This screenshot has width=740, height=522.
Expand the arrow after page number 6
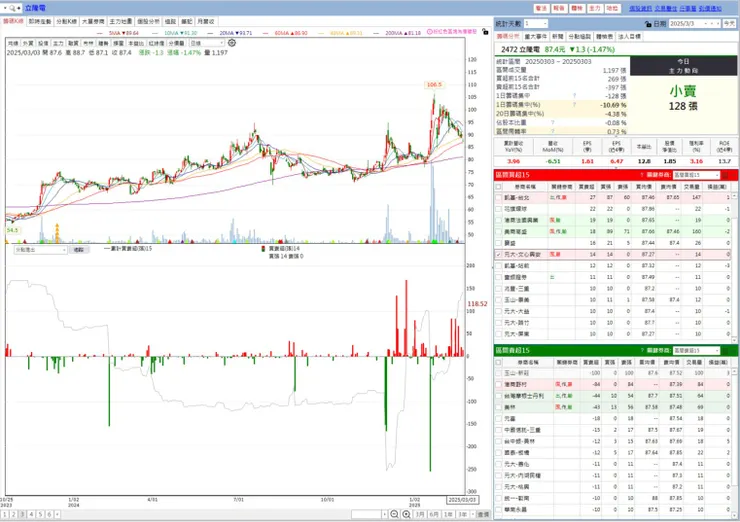click(x=57, y=514)
